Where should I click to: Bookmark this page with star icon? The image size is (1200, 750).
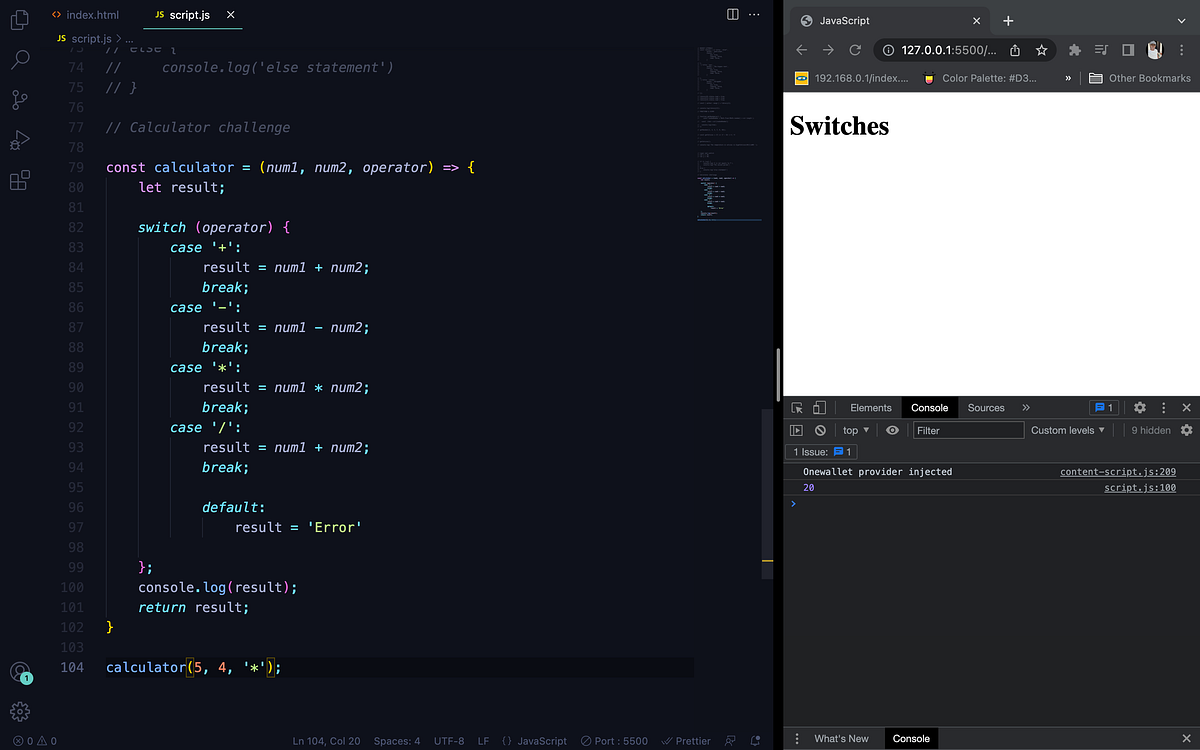1041,50
